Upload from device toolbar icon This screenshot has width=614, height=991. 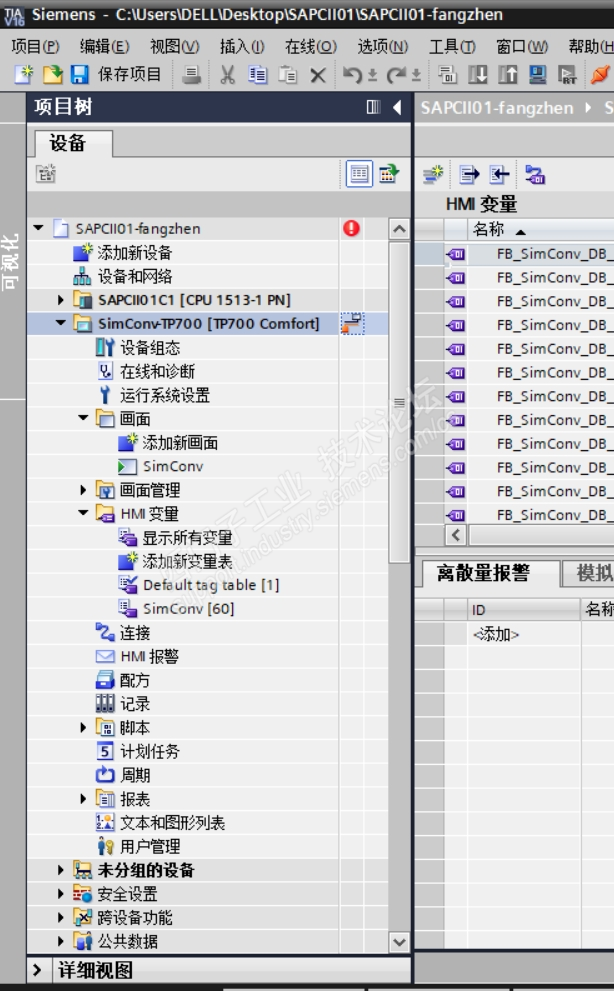click(507, 75)
